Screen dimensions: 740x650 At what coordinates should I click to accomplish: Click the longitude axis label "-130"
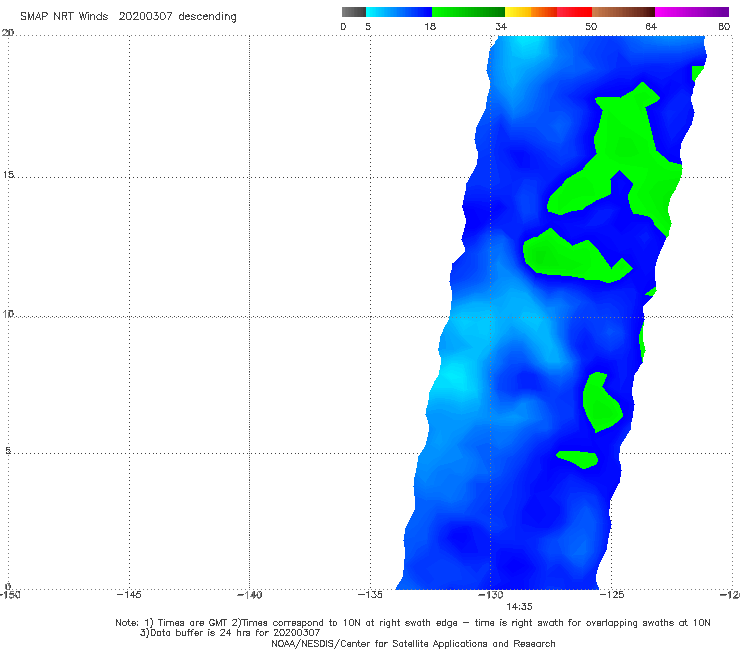pos(491,595)
